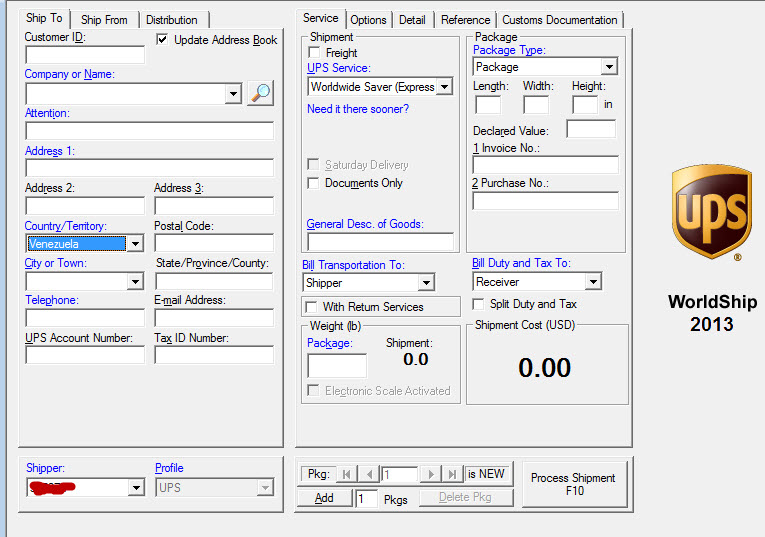Toggle Update Address Book checkbox
765x537 pixels.
click(x=162, y=40)
